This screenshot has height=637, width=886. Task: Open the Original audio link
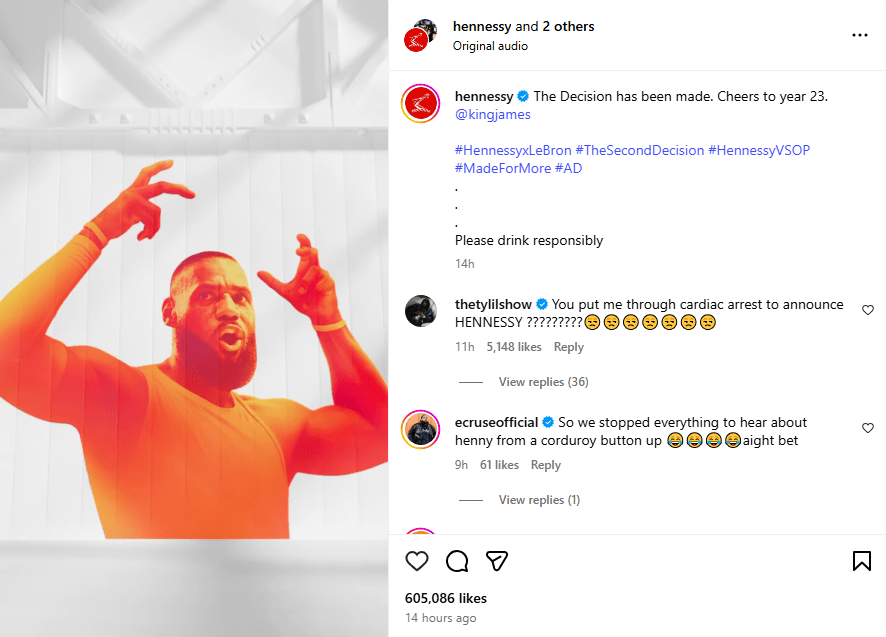(x=490, y=46)
